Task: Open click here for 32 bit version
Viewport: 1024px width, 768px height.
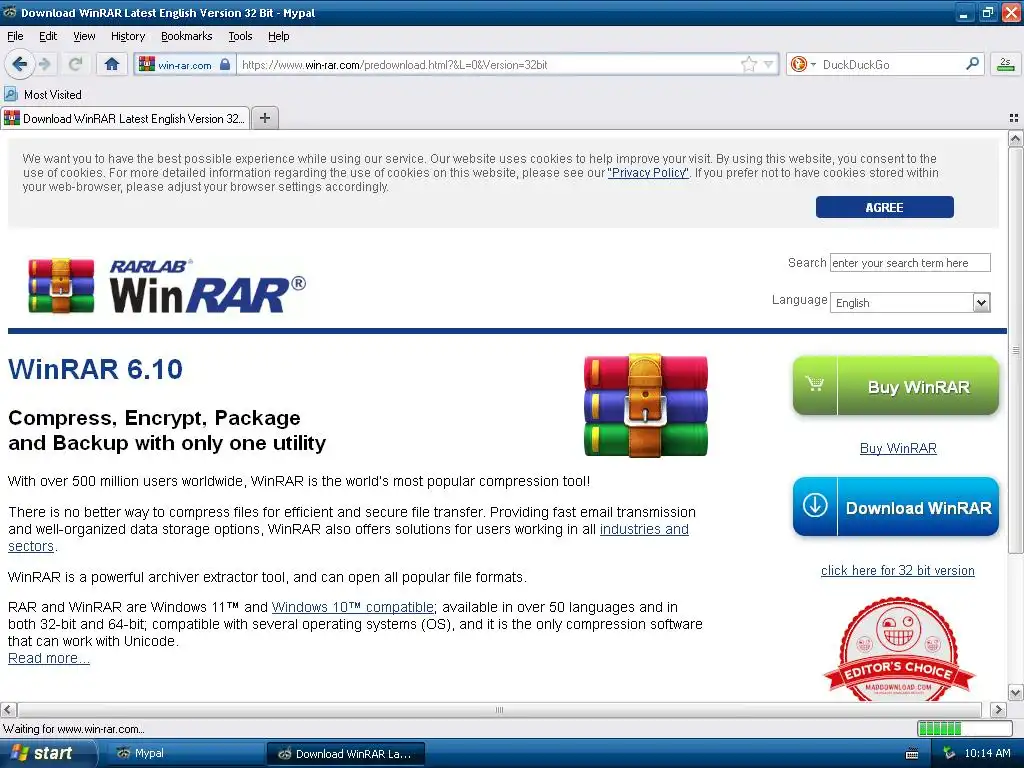Action: (897, 570)
